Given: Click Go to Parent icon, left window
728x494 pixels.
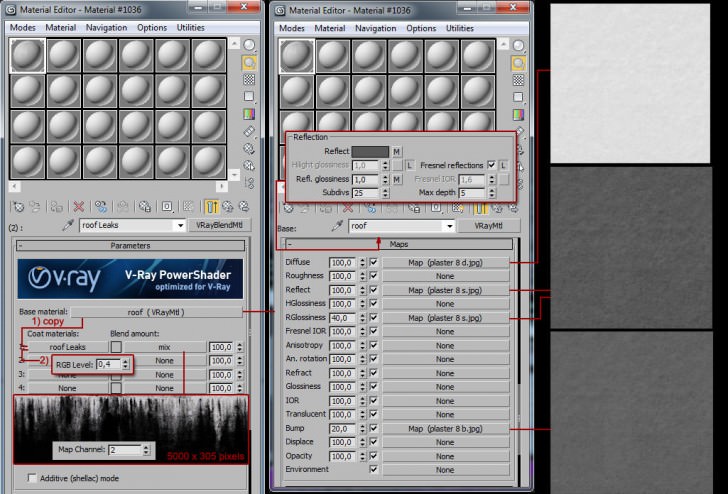Looking at the screenshot, I should [228, 207].
